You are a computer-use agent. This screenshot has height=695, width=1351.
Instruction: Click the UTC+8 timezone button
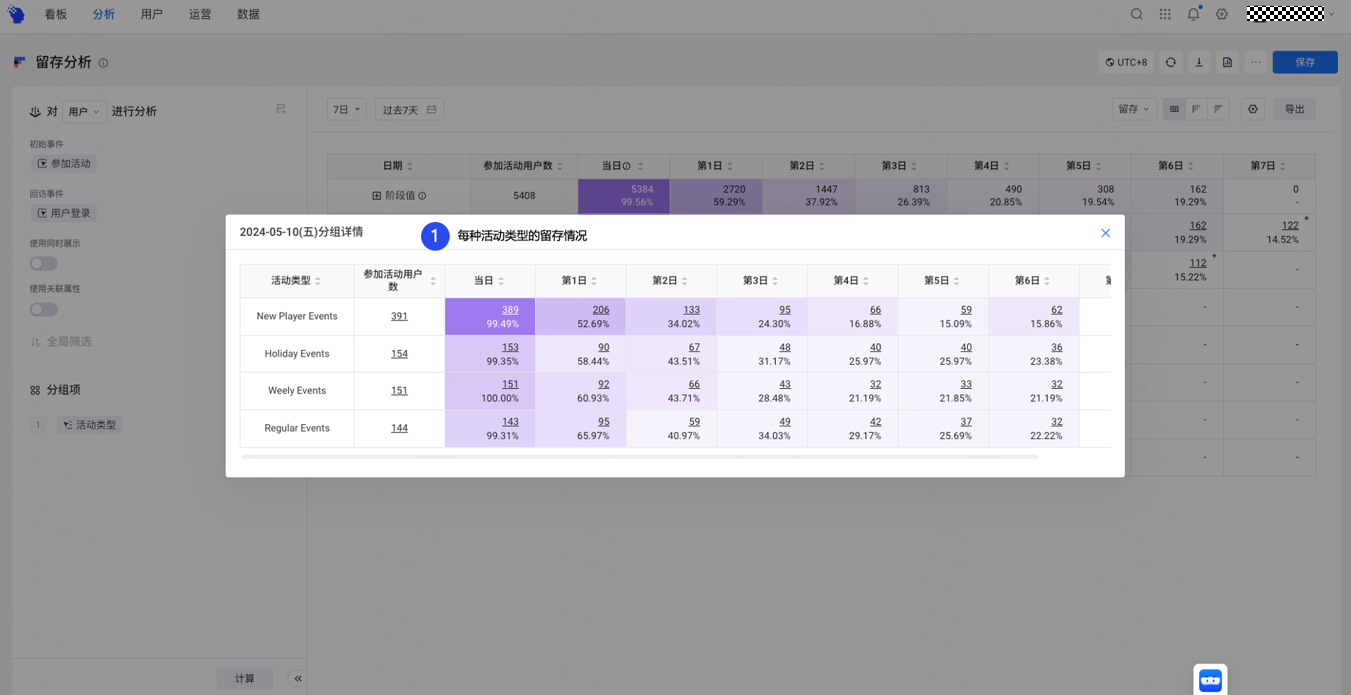[x=1126, y=62]
